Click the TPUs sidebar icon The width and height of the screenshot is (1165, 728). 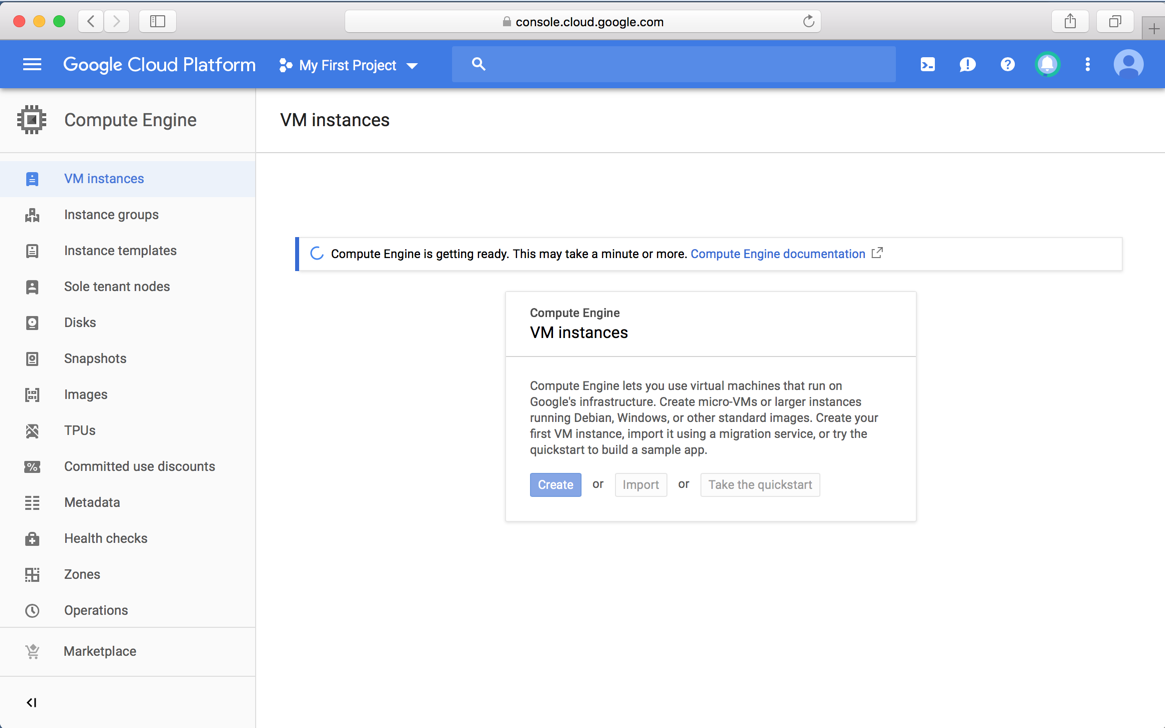coord(32,431)
